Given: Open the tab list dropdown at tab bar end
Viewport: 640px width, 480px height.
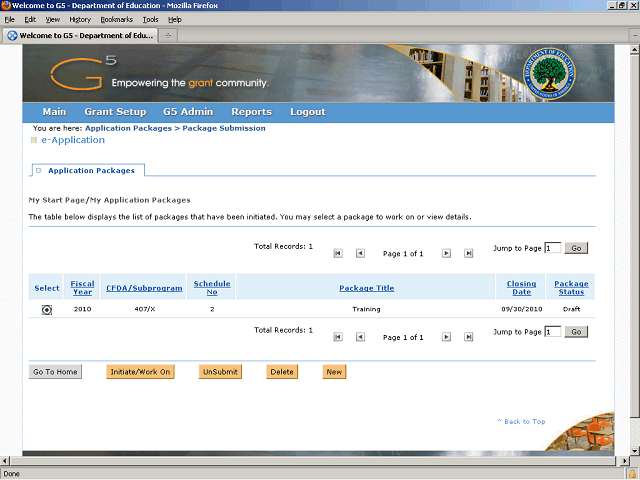Looking at the screenshot, I should tap(635, 36).
